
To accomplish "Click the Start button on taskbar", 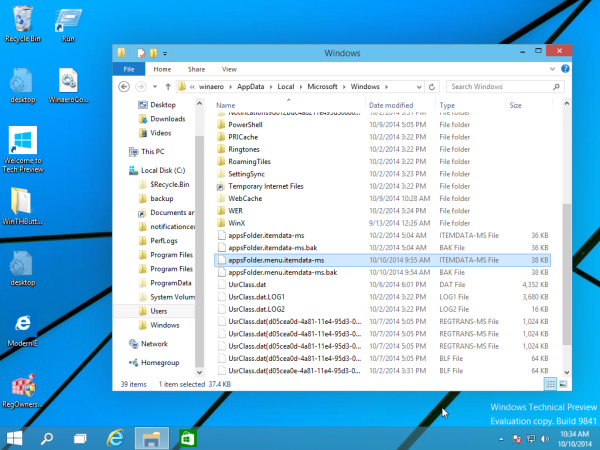I will coord(15,439).
